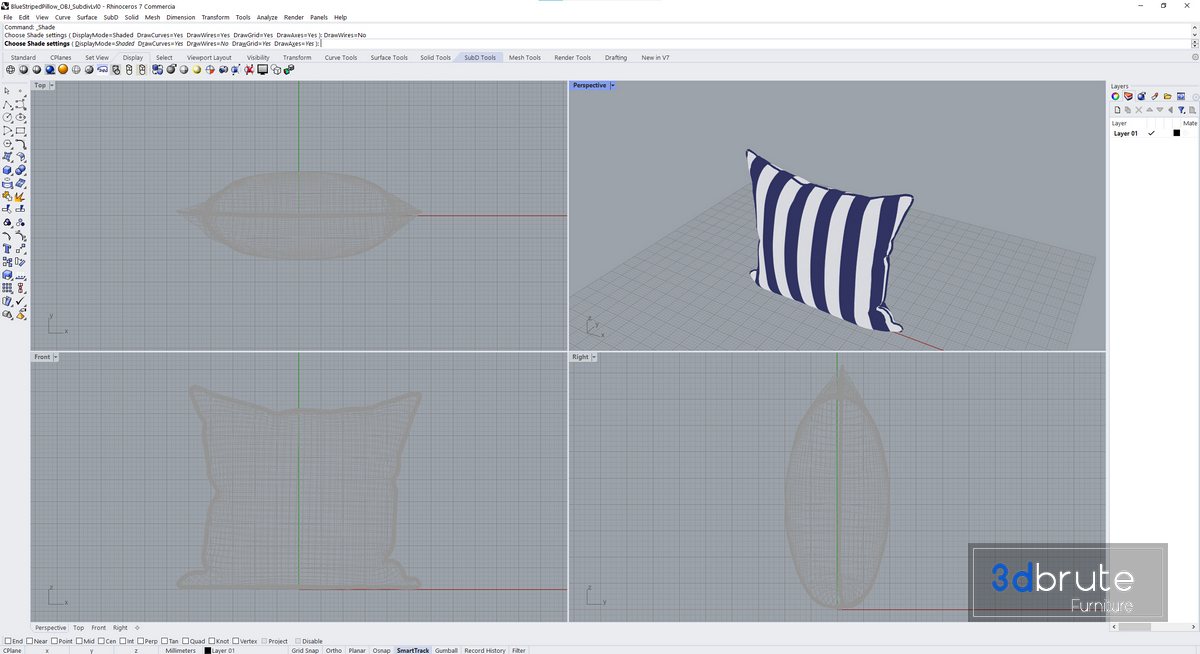Switch to the Mesh Tools toolbar tab
This screenshot has height=654, width=1200.
(524, 57)
